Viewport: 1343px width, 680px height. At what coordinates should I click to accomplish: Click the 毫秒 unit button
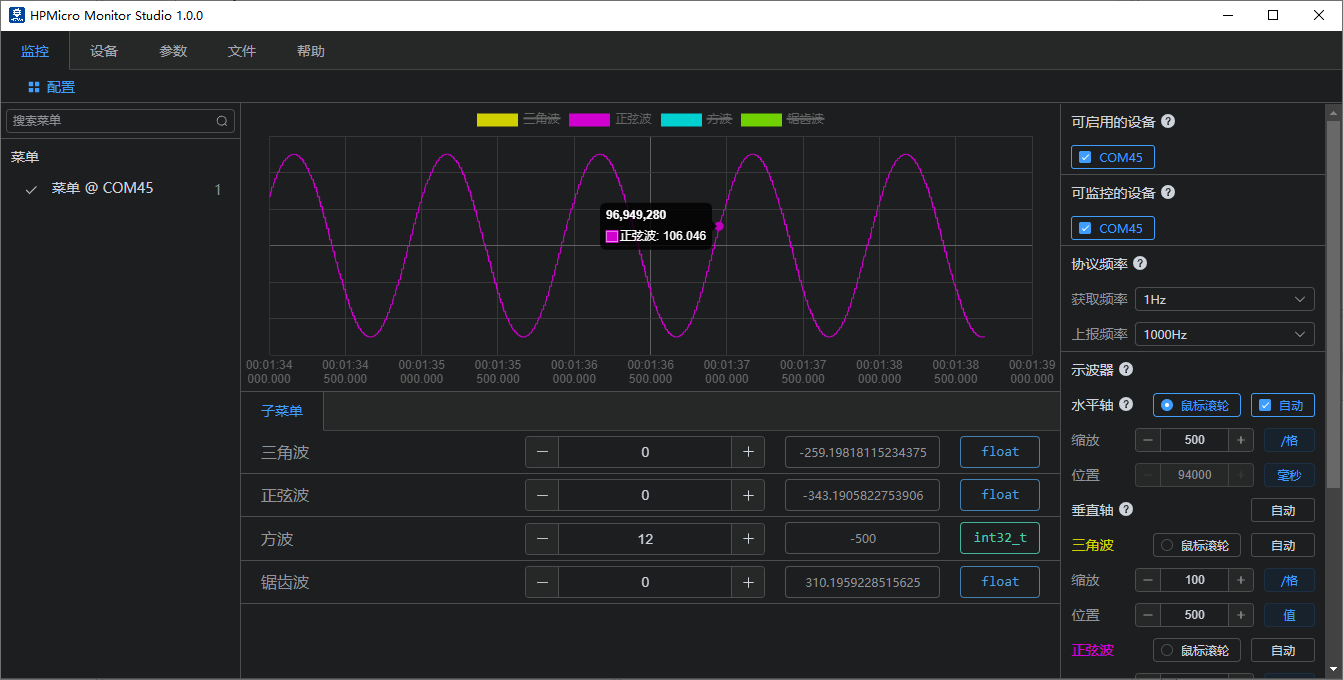(1290, 475)
